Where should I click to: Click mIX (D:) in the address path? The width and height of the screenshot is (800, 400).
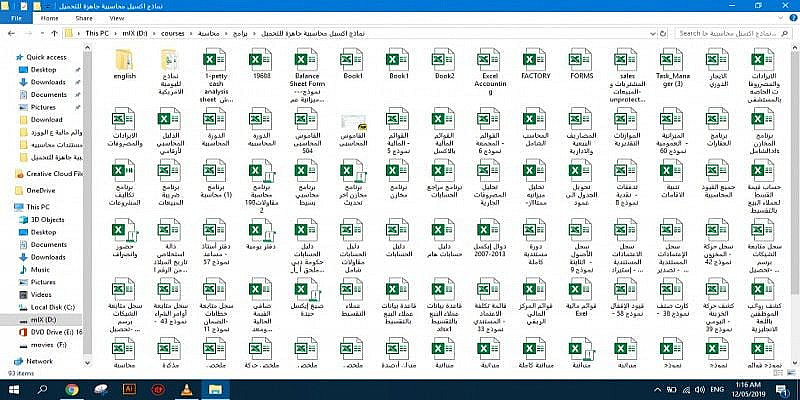point(135,33)
